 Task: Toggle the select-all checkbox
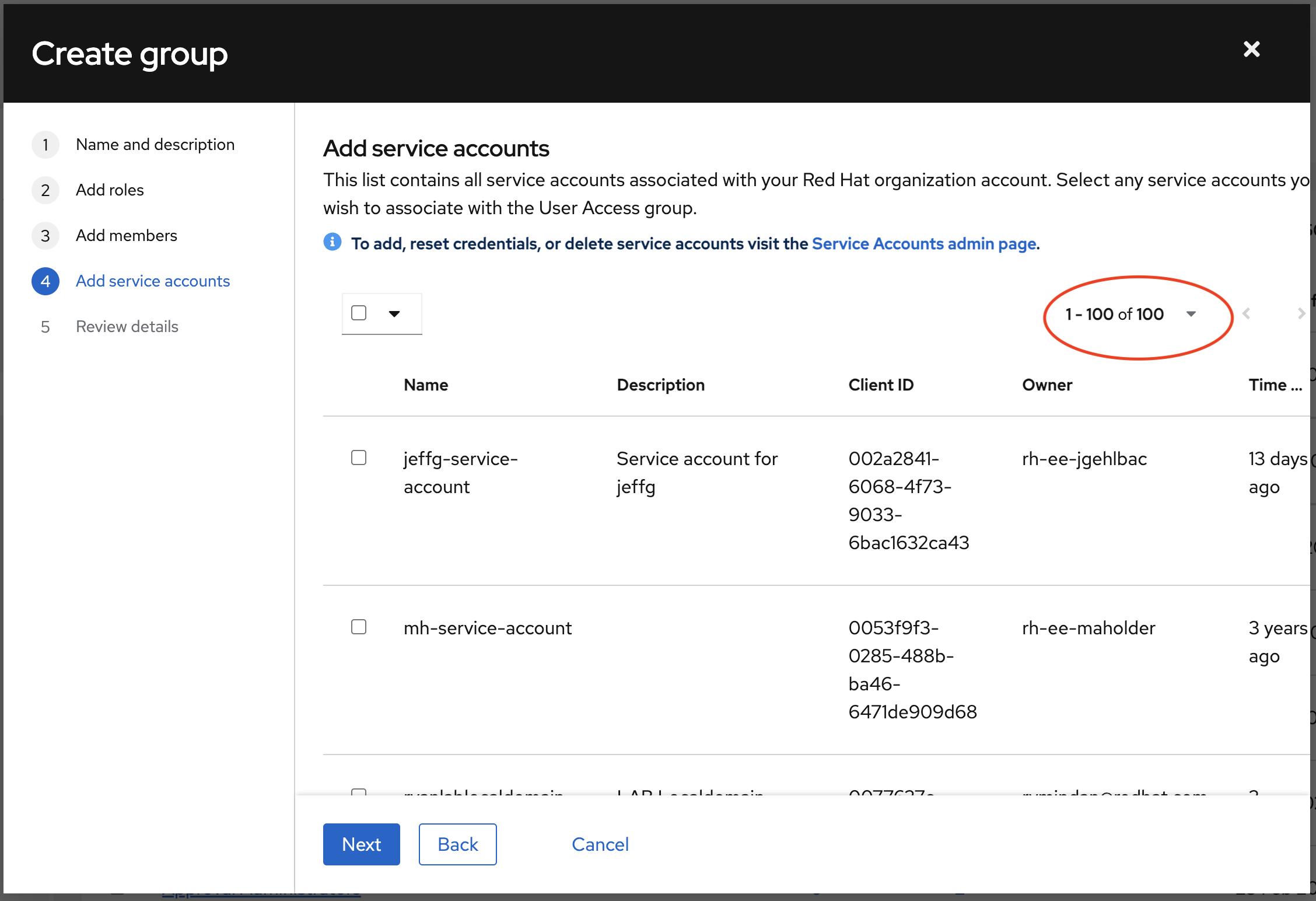tap(359, 313)
